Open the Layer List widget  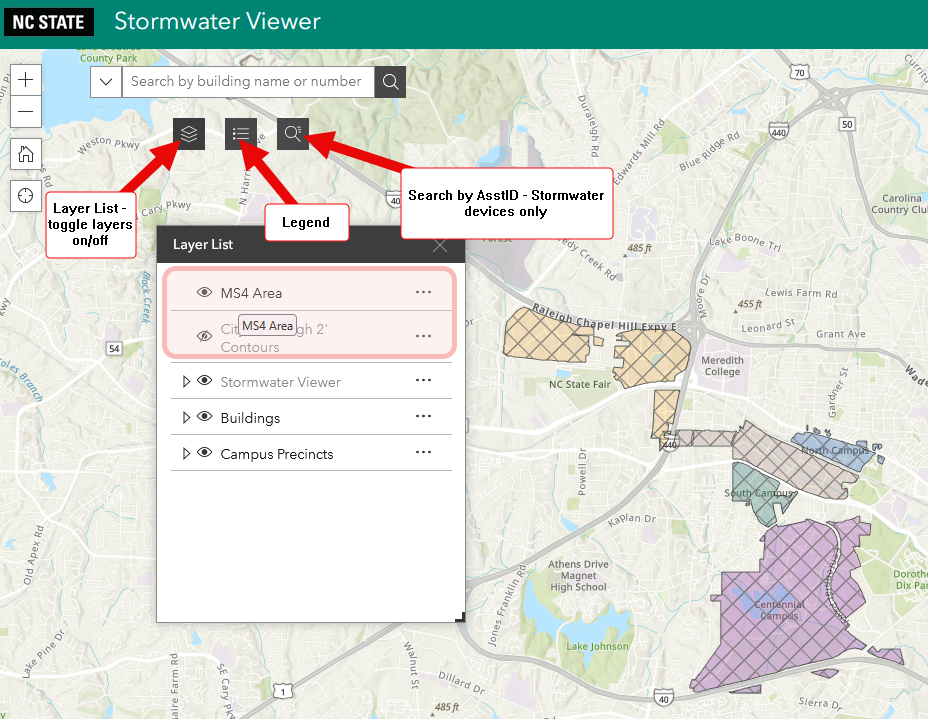coord(189,134)
